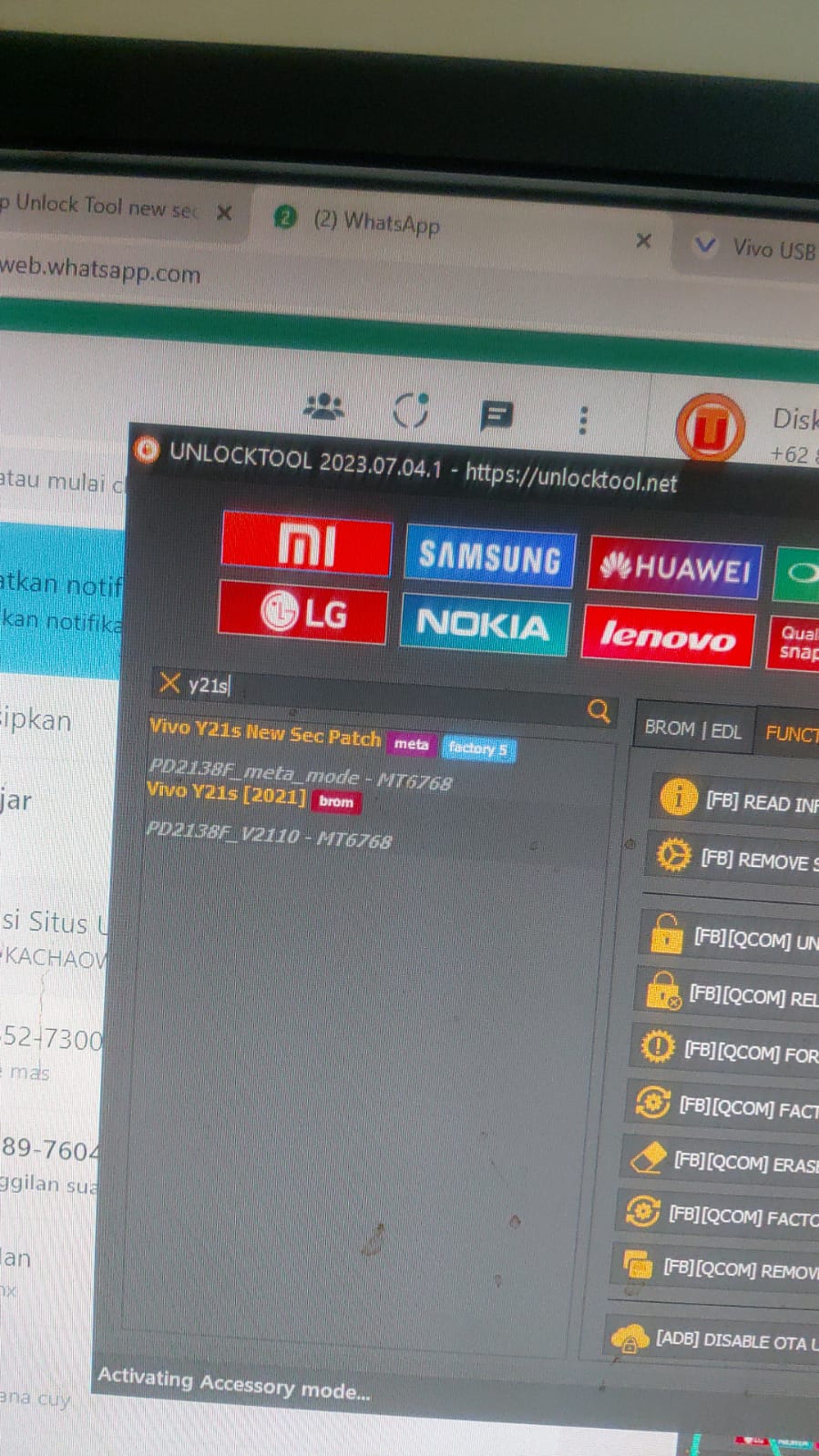Close the WhatsApp browser tab
Viewport: 819px width, 1456px height.
[643, 240]
